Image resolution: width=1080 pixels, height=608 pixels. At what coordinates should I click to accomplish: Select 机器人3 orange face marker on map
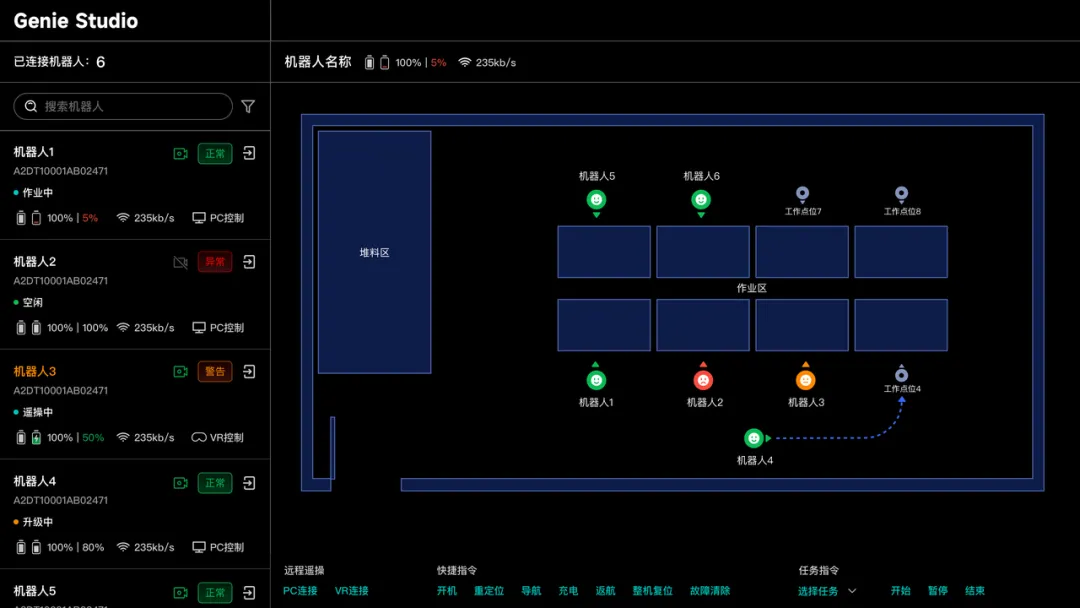point(806,380)
